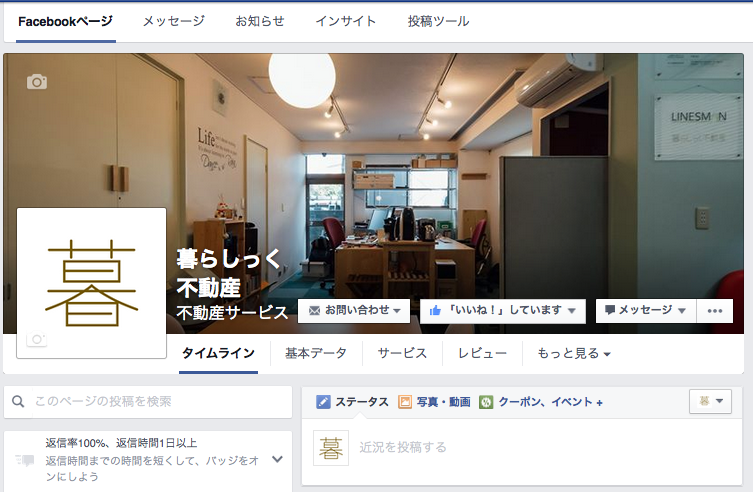Open the 投稿ツール tab

click(x=438, y=21)
